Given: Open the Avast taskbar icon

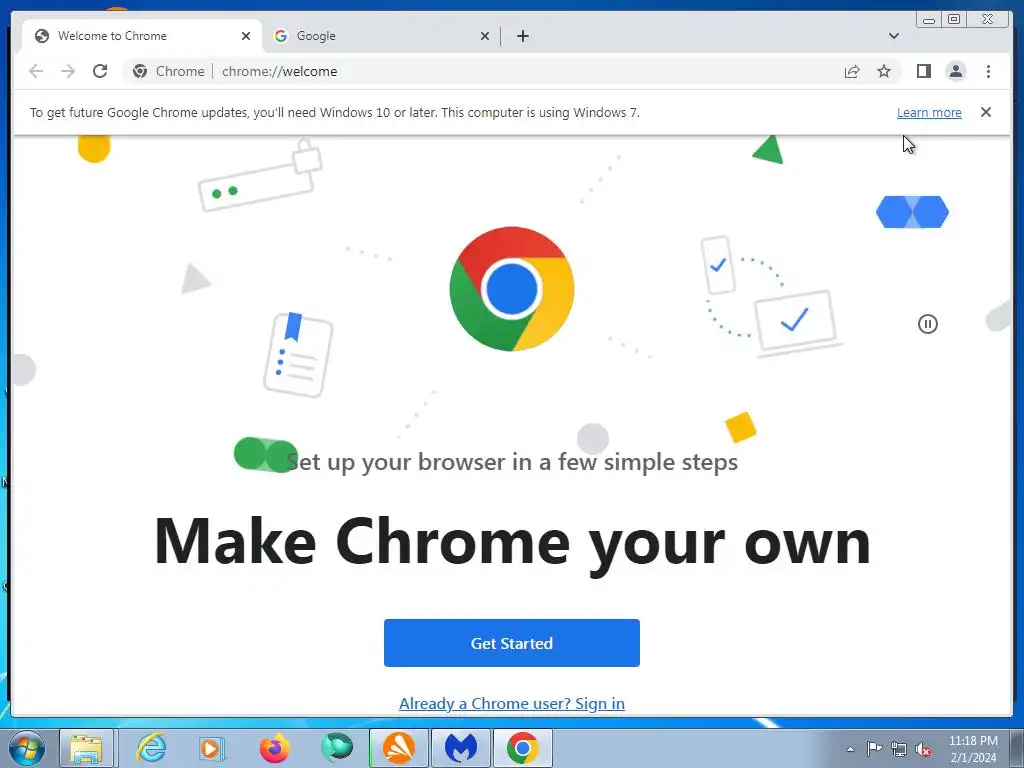Looking at the screenshot, I should coord(398,748).
